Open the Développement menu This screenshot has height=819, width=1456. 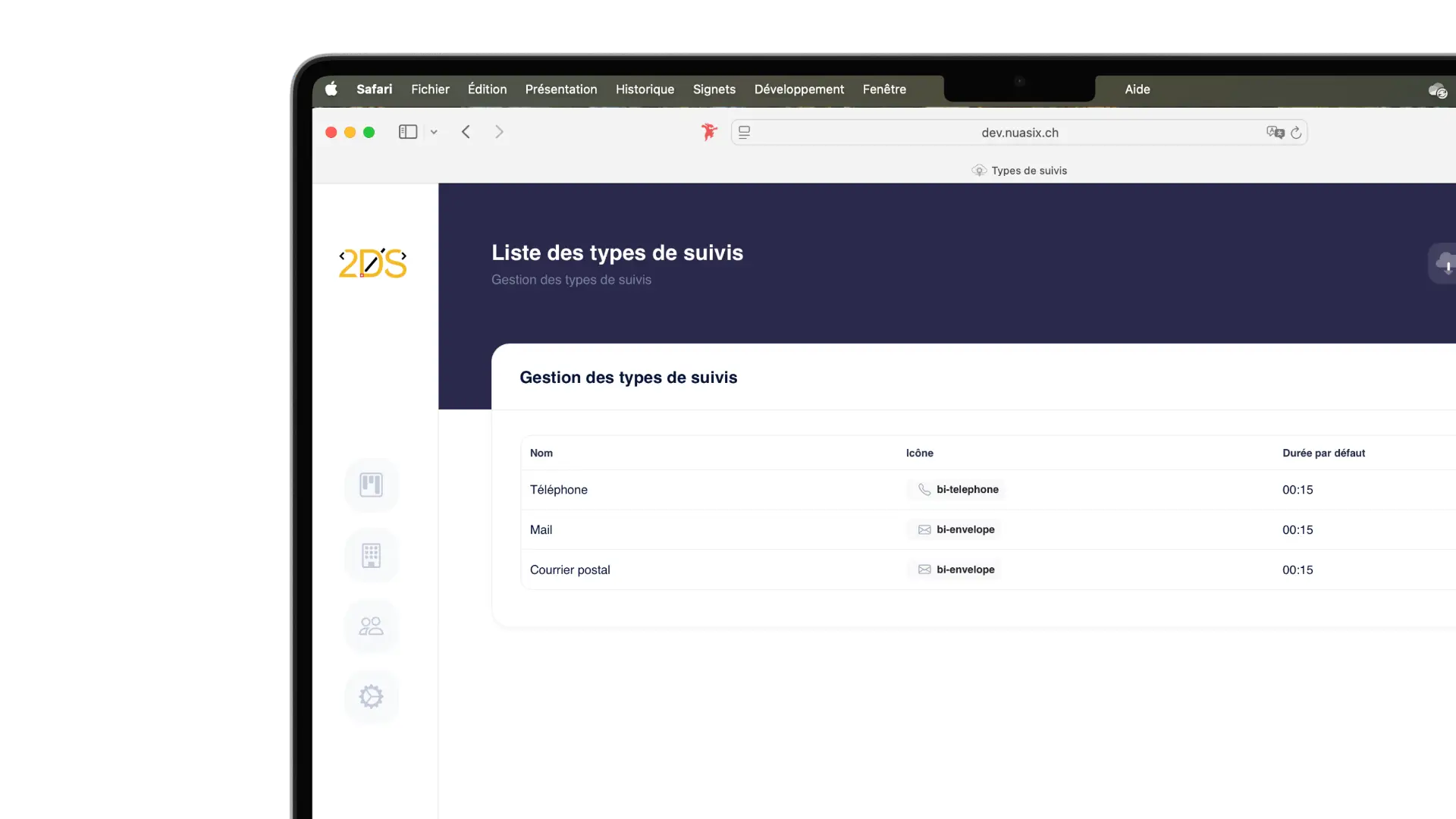click(x=799, y=89)
